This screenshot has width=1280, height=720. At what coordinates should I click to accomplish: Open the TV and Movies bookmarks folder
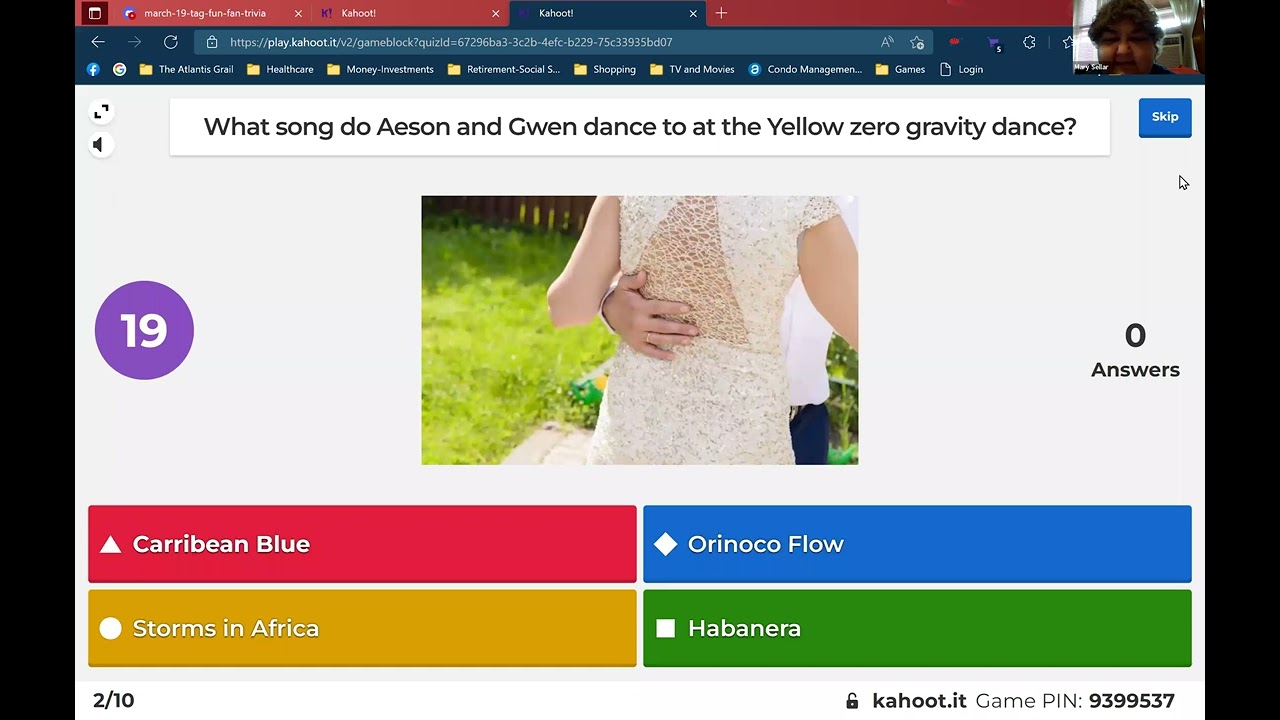point(691,69)
